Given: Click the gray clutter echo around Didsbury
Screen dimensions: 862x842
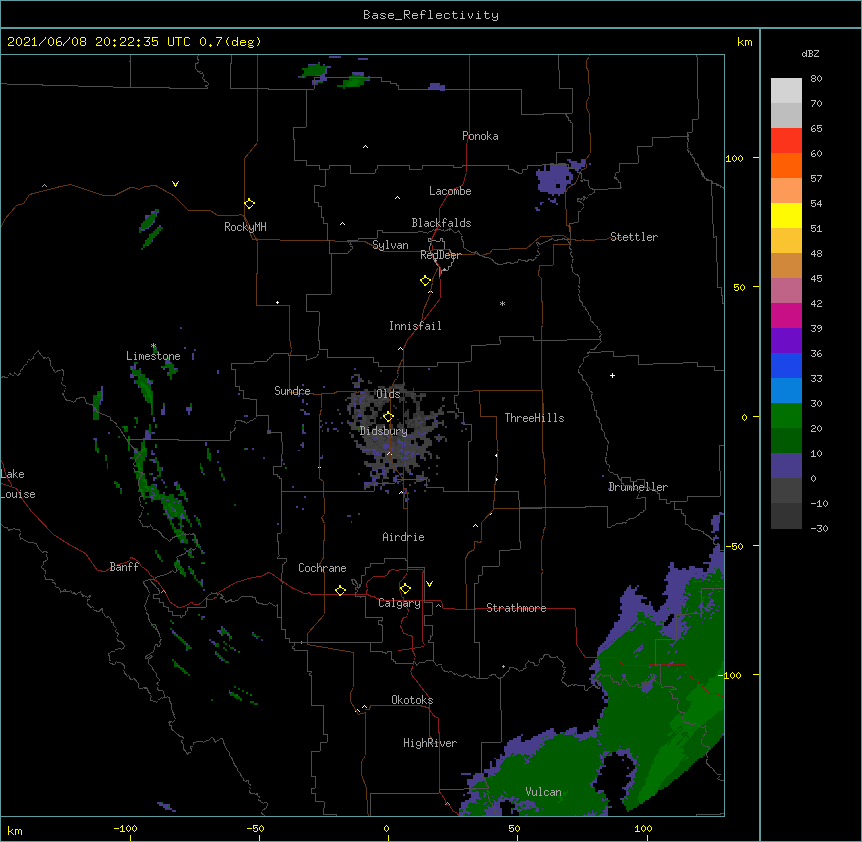Looking at the screenshot, I should pos(394,434).
